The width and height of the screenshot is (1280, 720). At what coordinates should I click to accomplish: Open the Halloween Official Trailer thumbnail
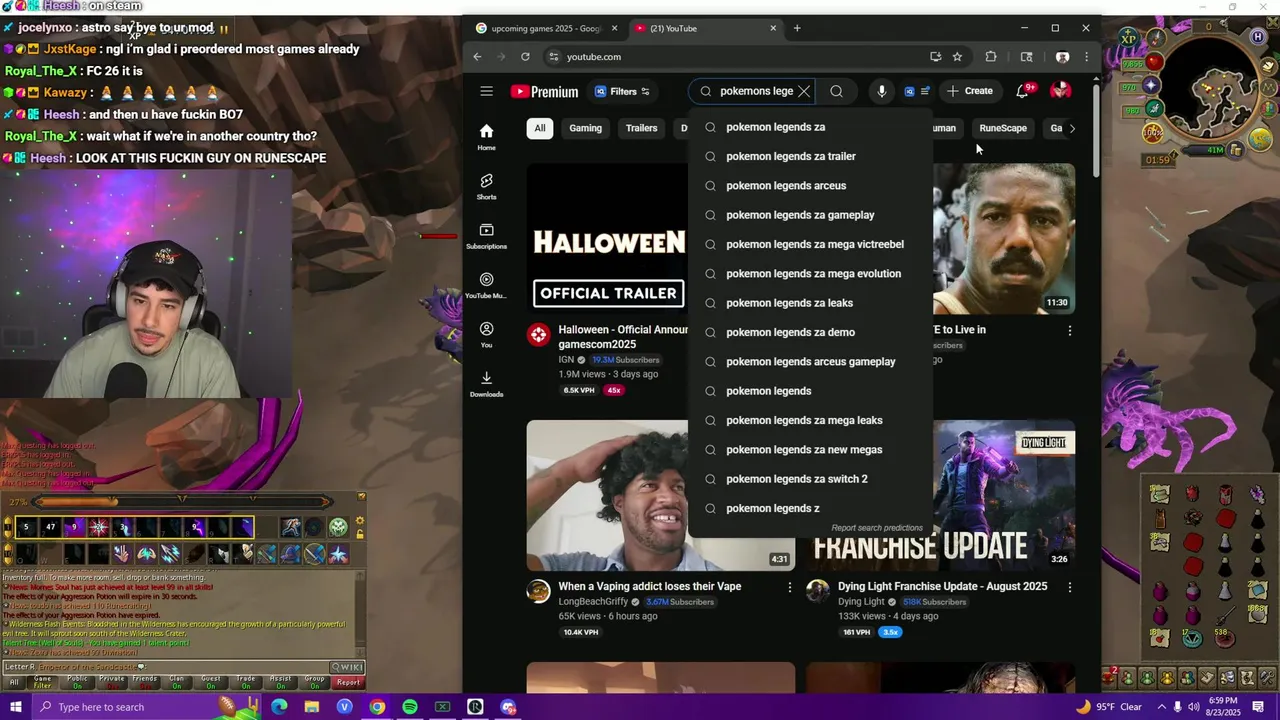click(x=608, y=238)
